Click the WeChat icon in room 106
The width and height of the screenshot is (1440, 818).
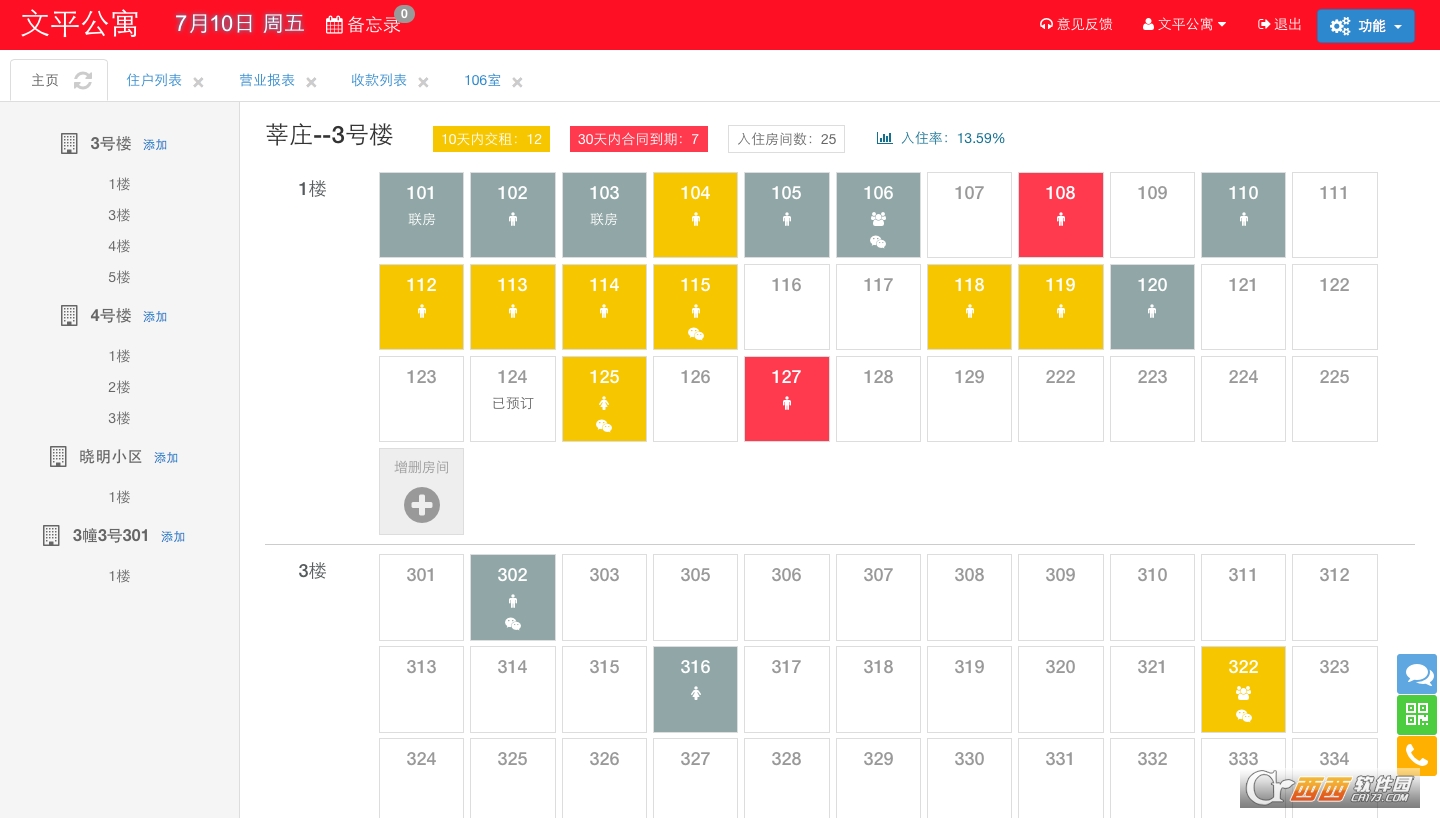coord(878,241)
